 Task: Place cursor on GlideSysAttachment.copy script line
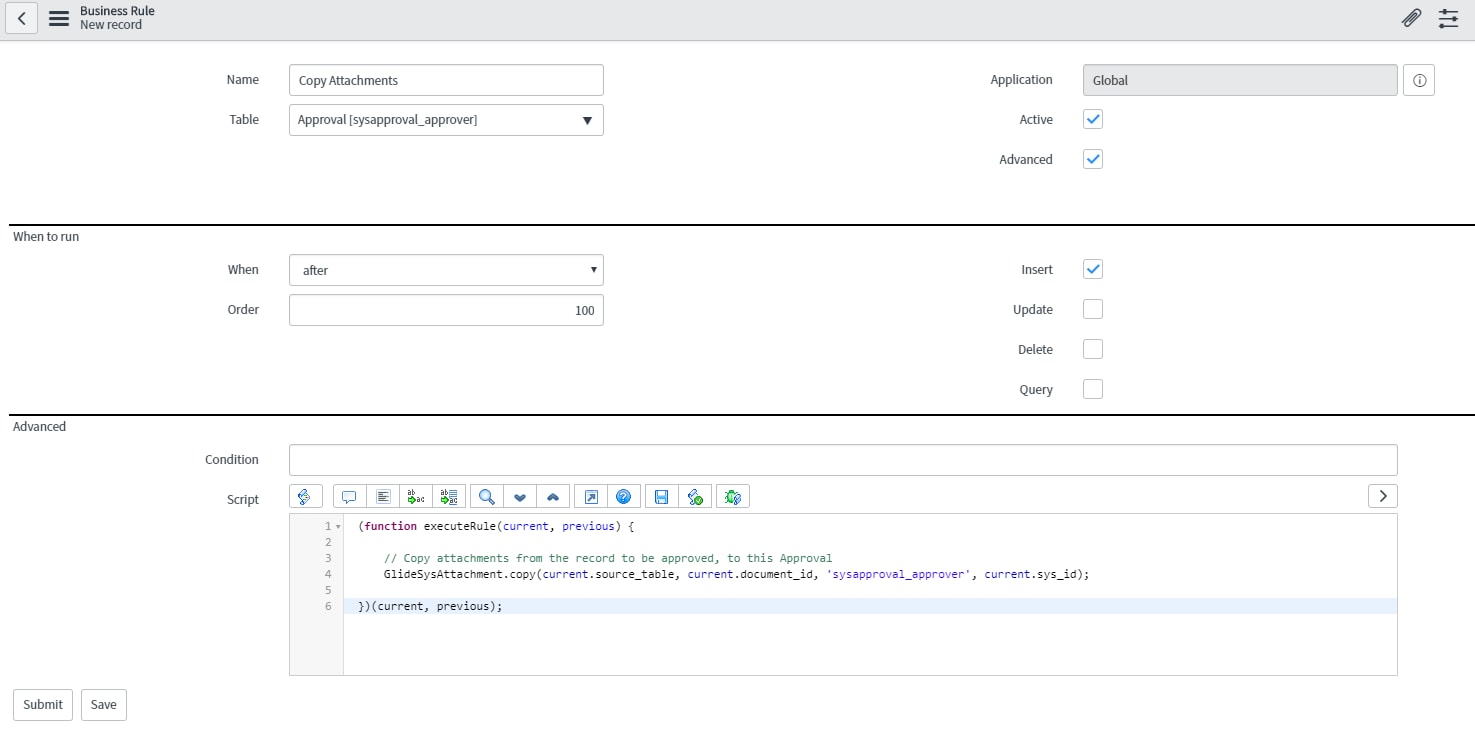pos(736,574)
